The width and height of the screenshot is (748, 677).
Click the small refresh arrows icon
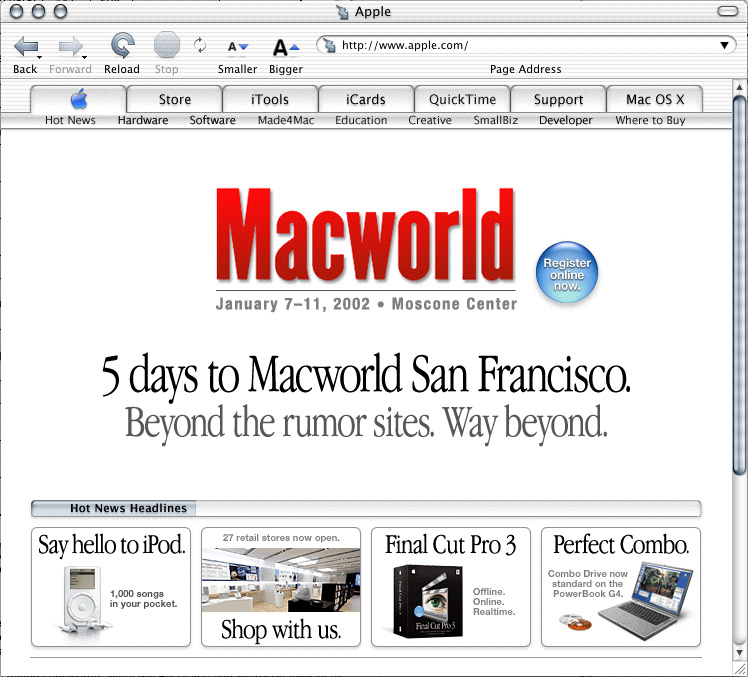coord(200,45)
